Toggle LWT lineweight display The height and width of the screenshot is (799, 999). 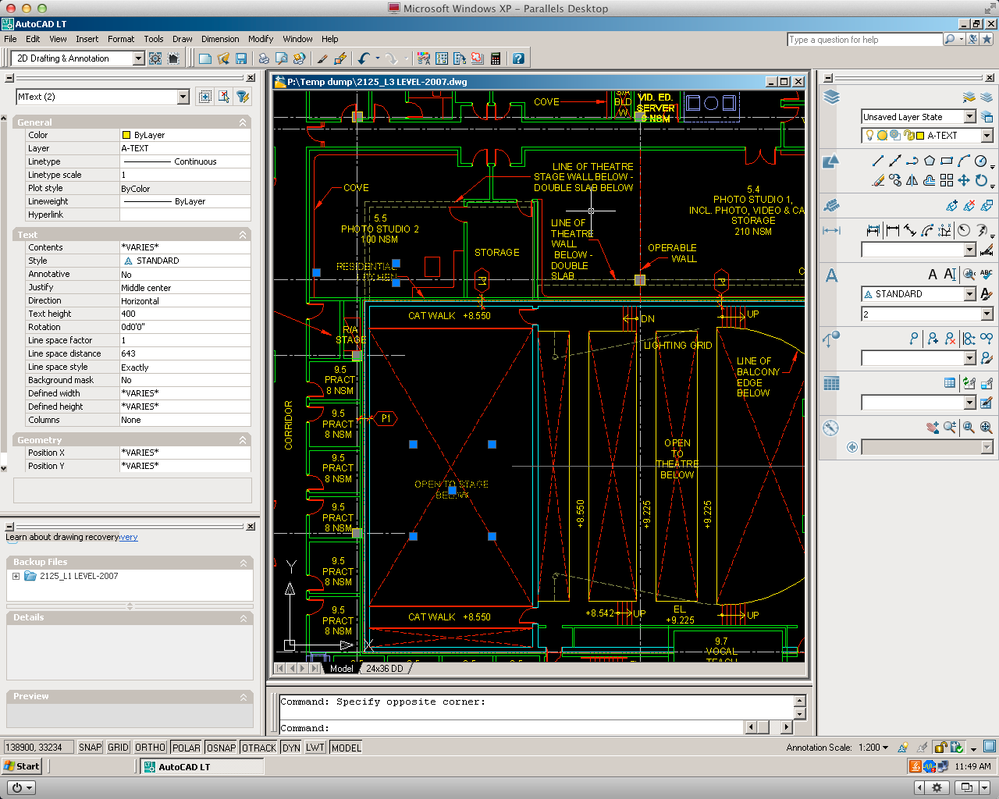[315, 747]
